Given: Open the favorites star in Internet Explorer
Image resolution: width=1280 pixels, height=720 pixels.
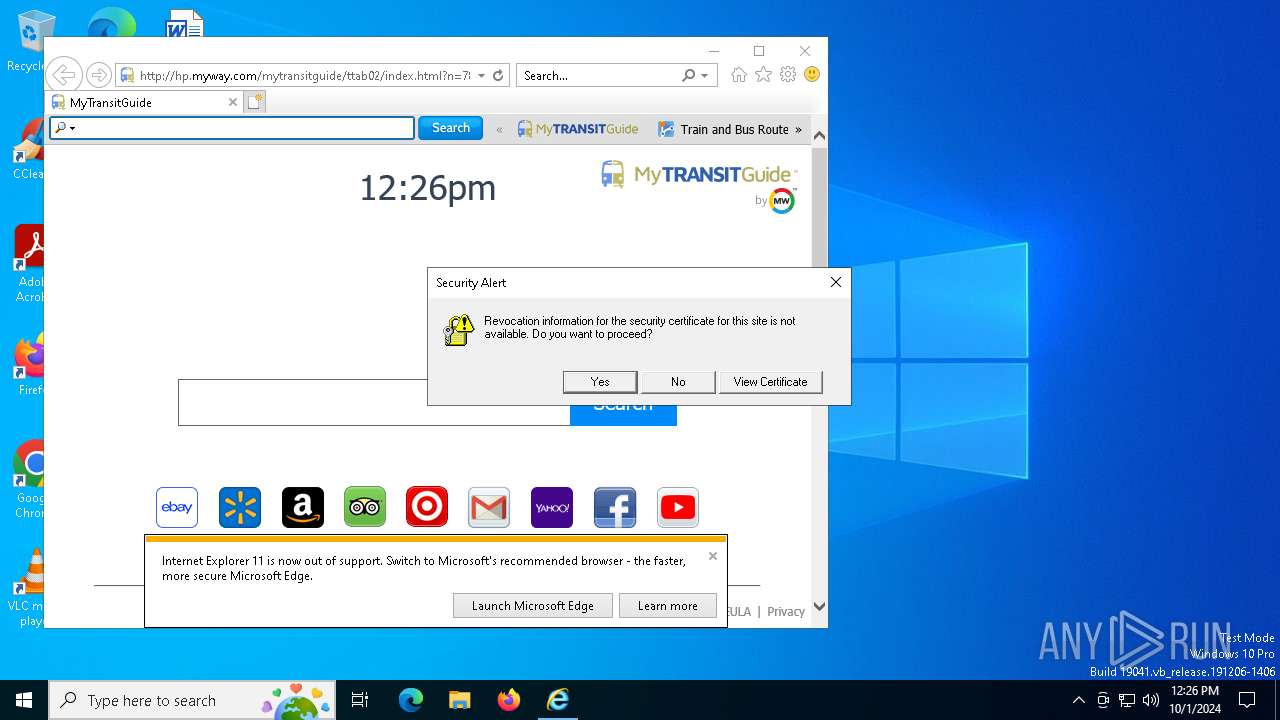Looking at the screenshot, I should (x=763, y=75).
